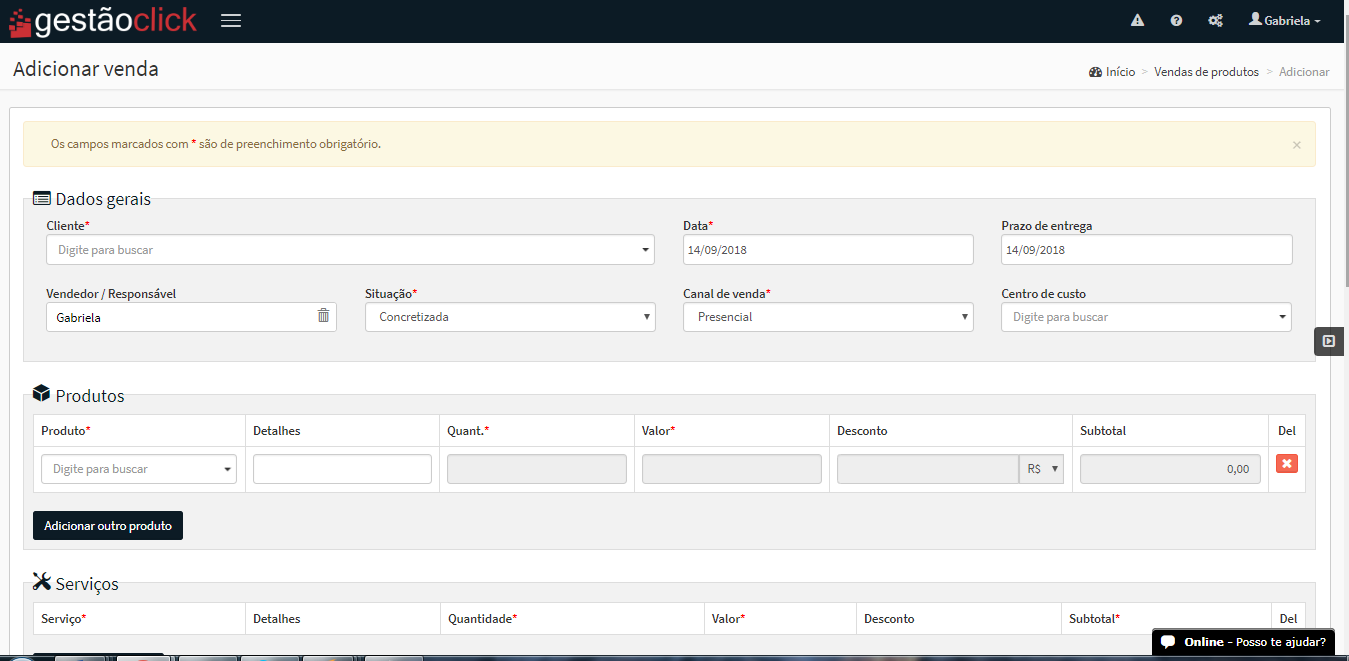Click the Subtotal header in Produtos table
Screen dimensions: 1349x661
[x=1103, y=431]
